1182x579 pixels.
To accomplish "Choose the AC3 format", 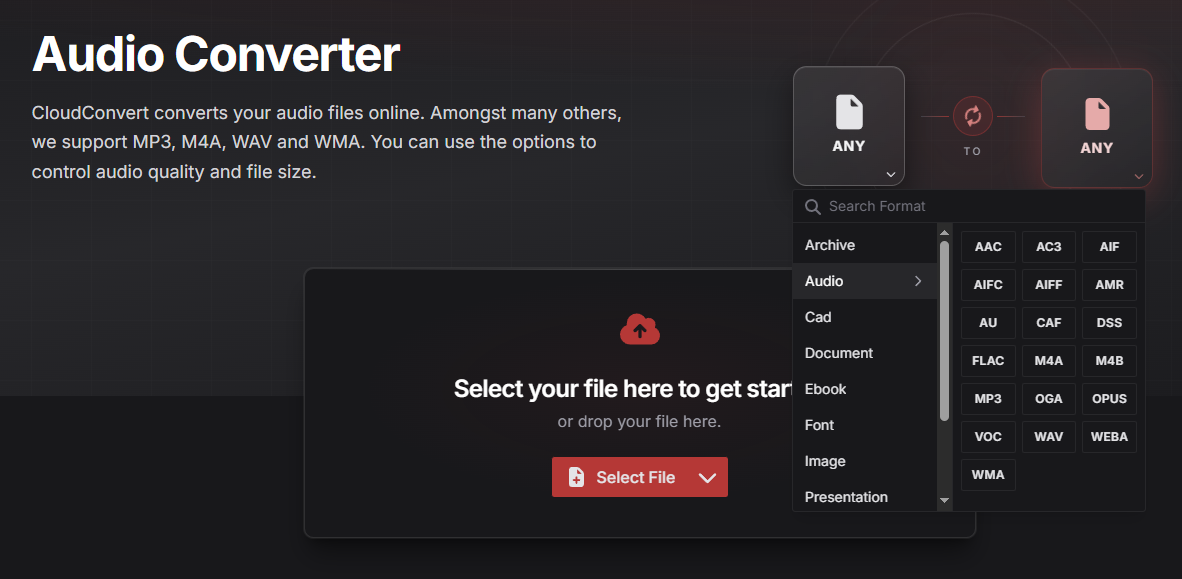I will point(1049,247).
